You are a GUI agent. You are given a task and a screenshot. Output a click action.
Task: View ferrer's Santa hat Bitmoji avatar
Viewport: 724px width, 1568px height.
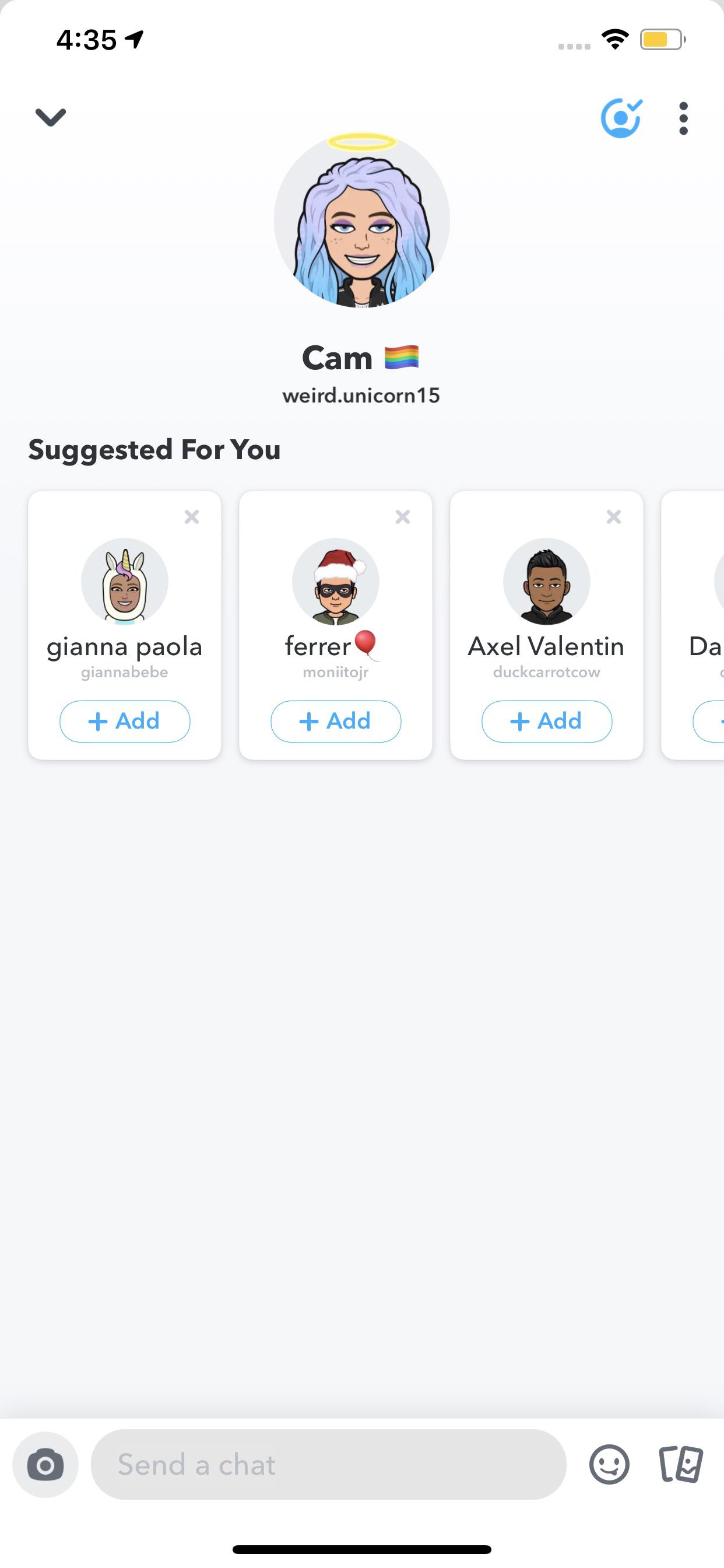click(x=336, y=582)
